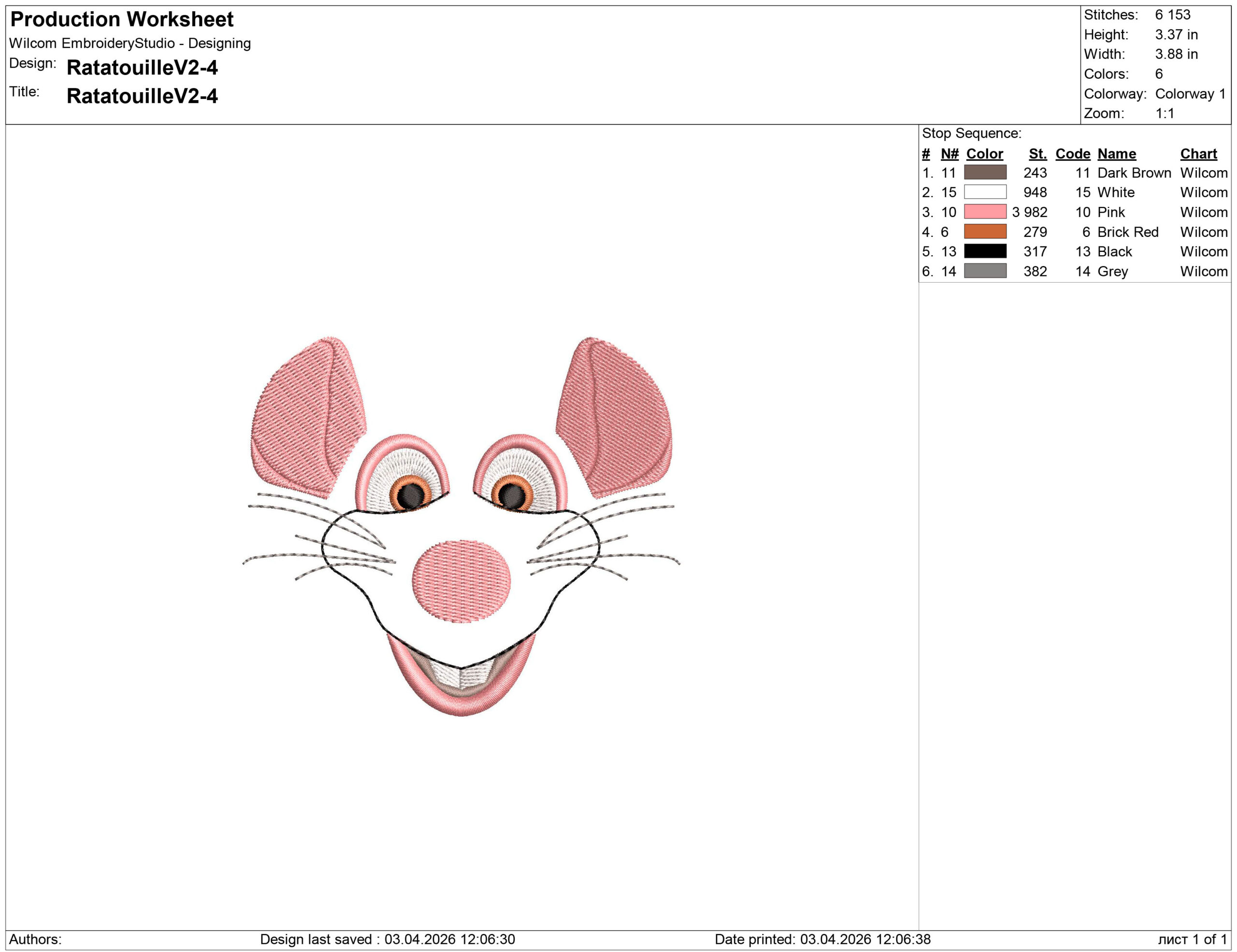This screenshot has height=952, width=1237.
Task: Click the Date printed text in footer
Action: tap(822, 939)
